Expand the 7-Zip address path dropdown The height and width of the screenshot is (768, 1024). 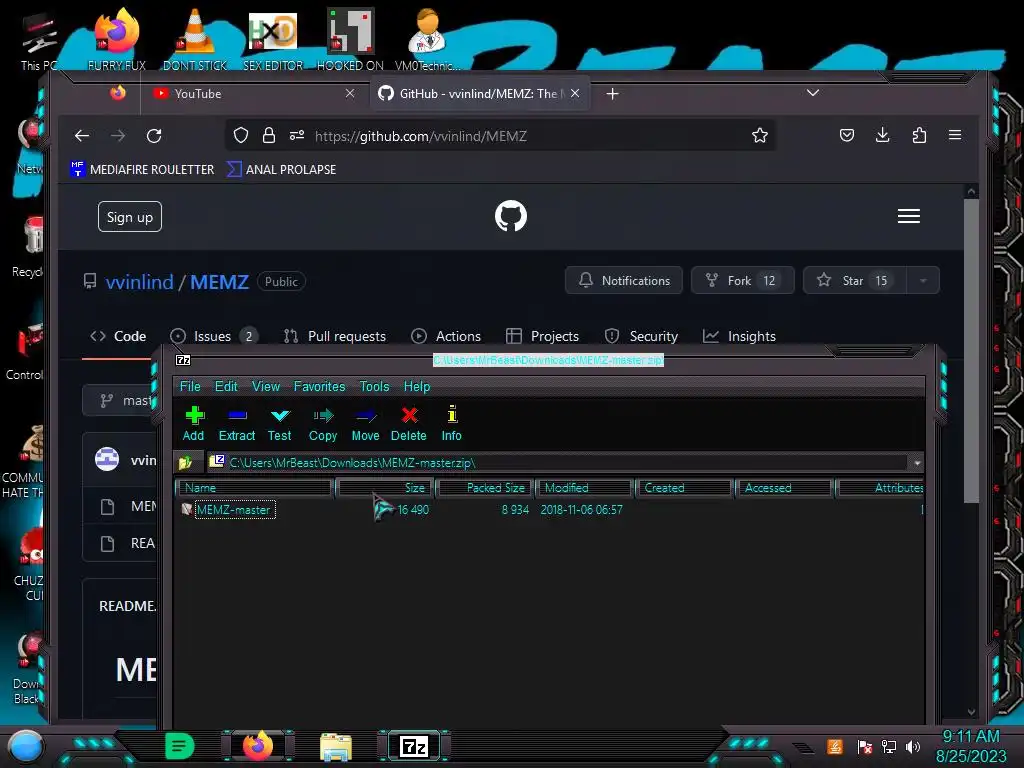coord(917,462)
